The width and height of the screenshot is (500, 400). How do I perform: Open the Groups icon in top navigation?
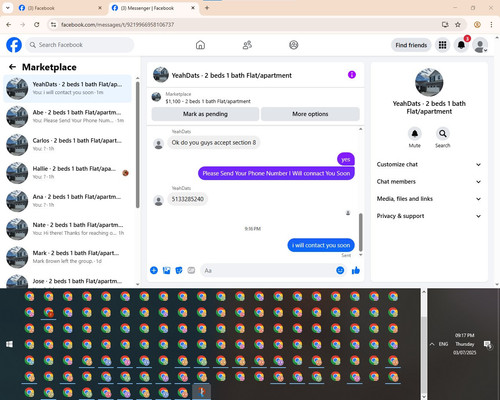294,45
